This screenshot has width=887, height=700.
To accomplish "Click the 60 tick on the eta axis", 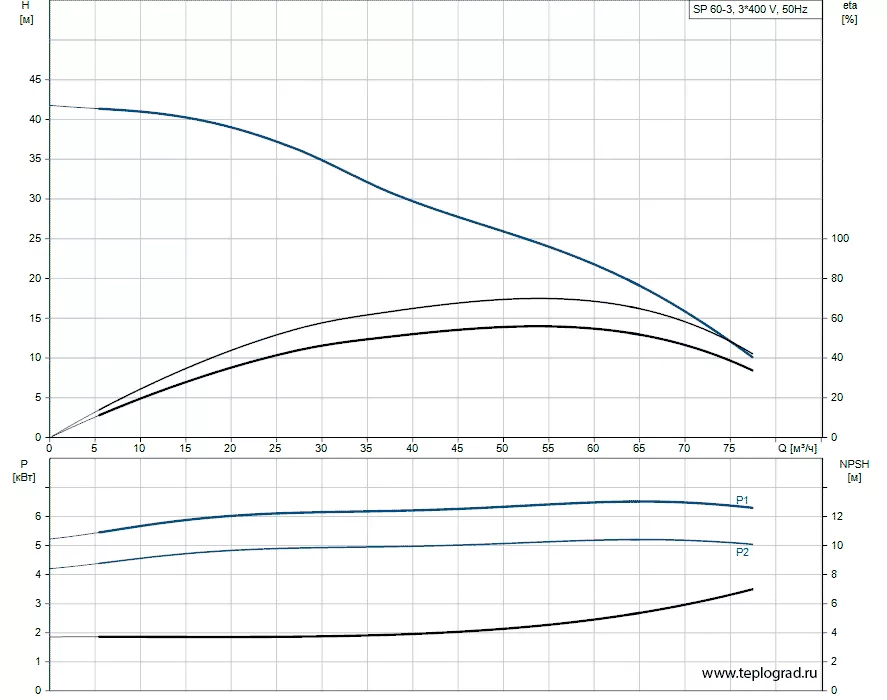I will click(x=837, y=318).
